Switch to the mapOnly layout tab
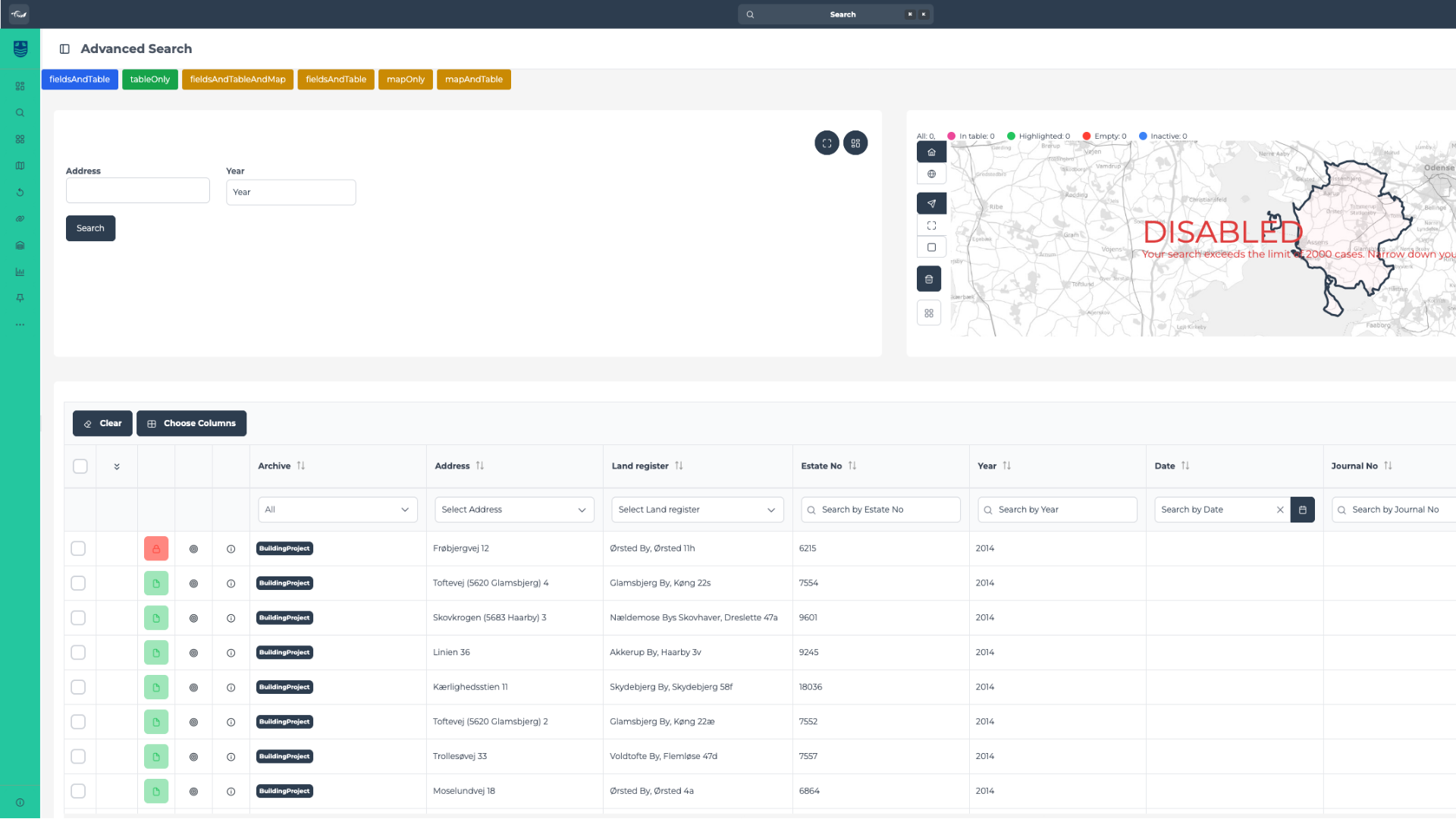This screenshot has height=819, width=1456. pyautogui.click(x=405, y=80)
